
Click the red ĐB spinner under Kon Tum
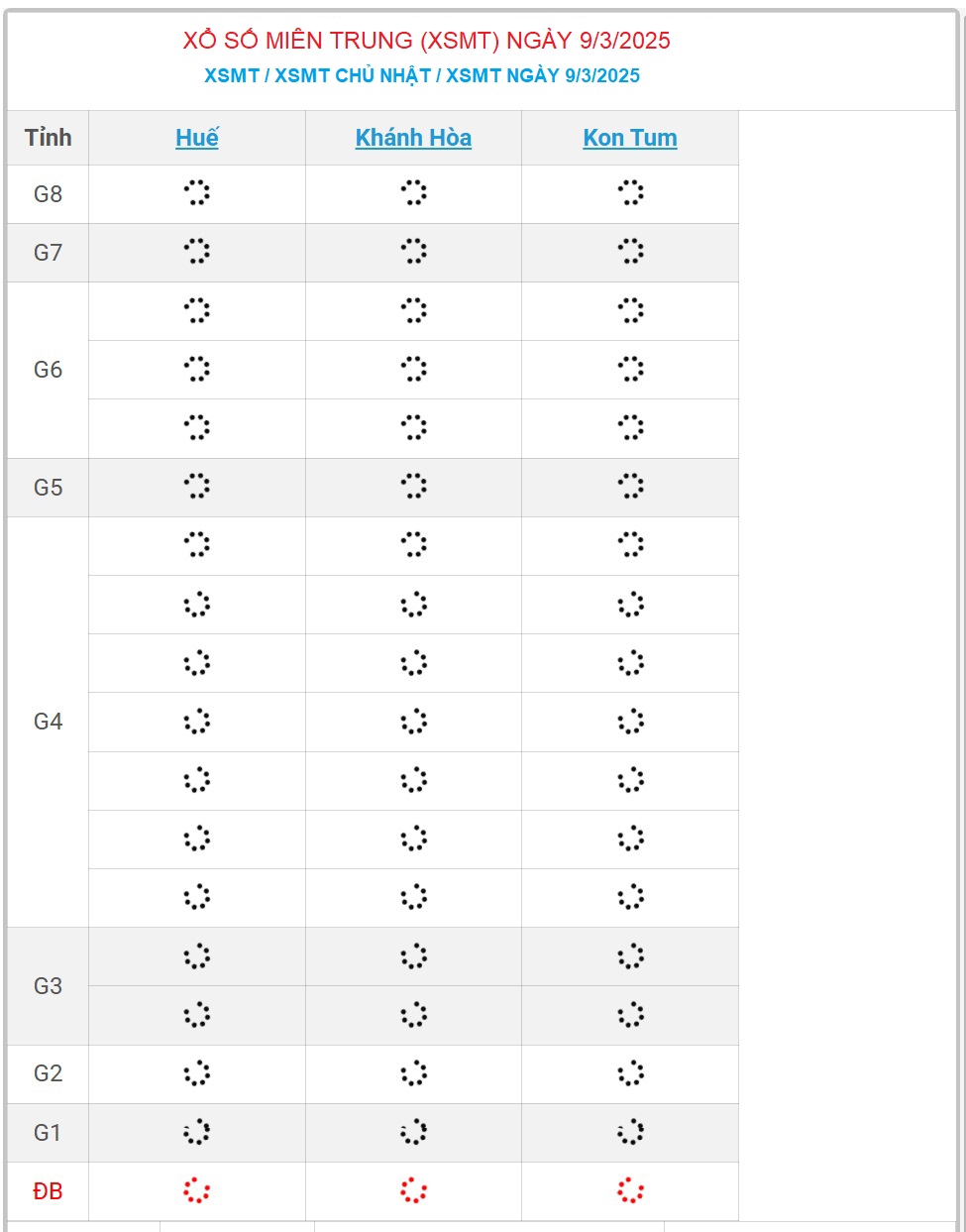pos(630,1190)
